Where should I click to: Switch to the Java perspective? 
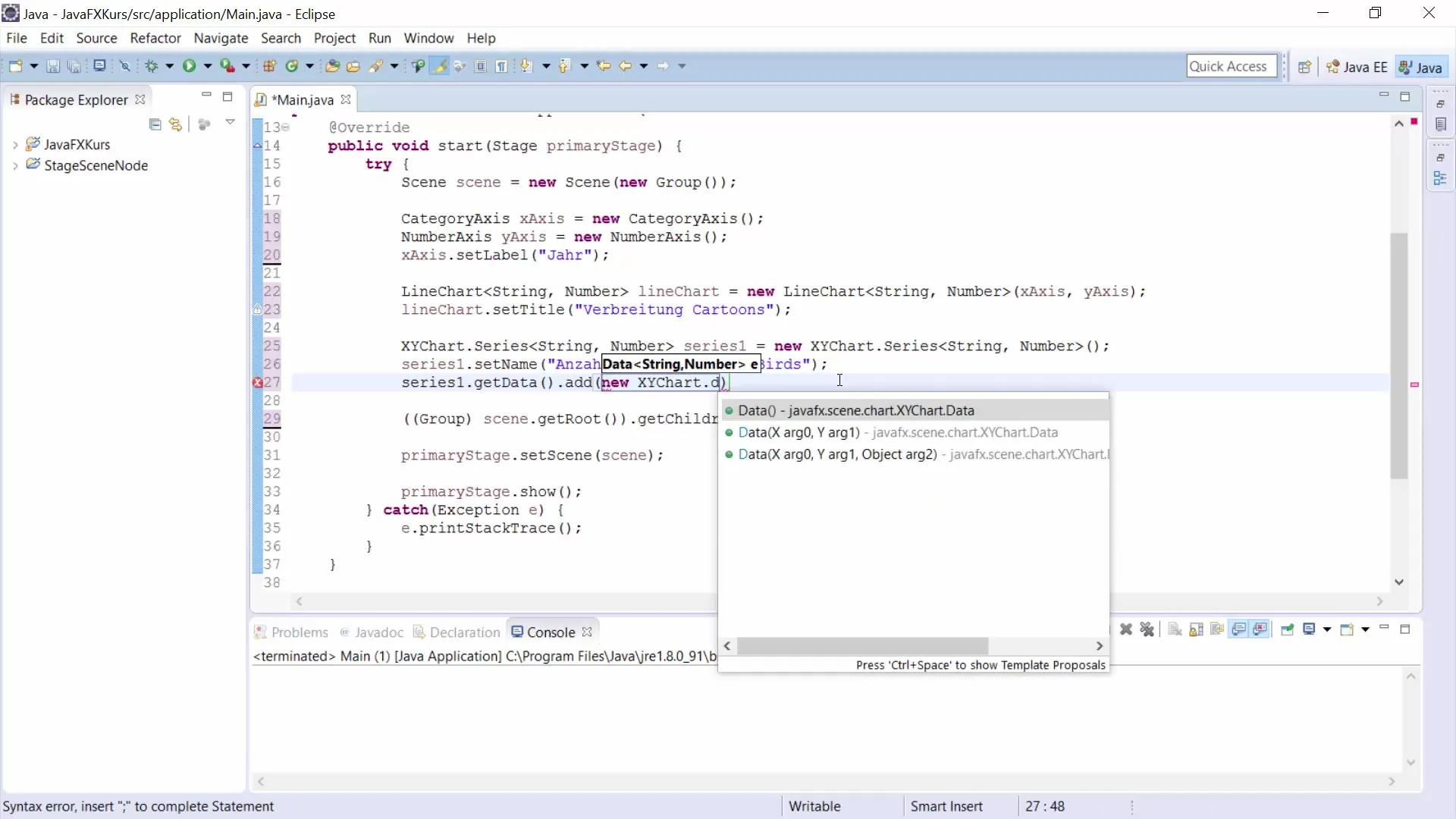pos(1420,67)
